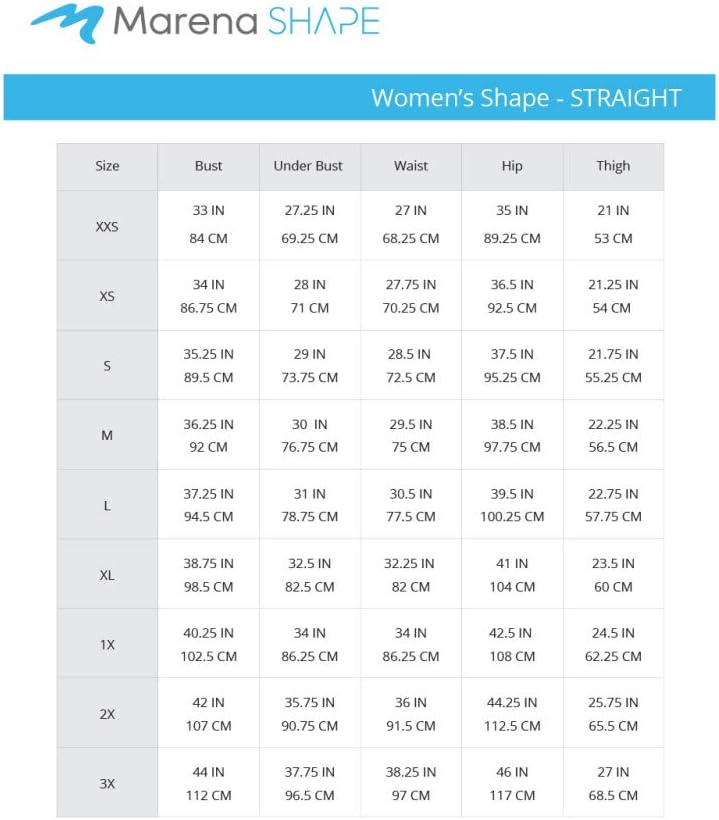Select the Bust column header
This screenshot has height=820, width=719.
[209, 166]
